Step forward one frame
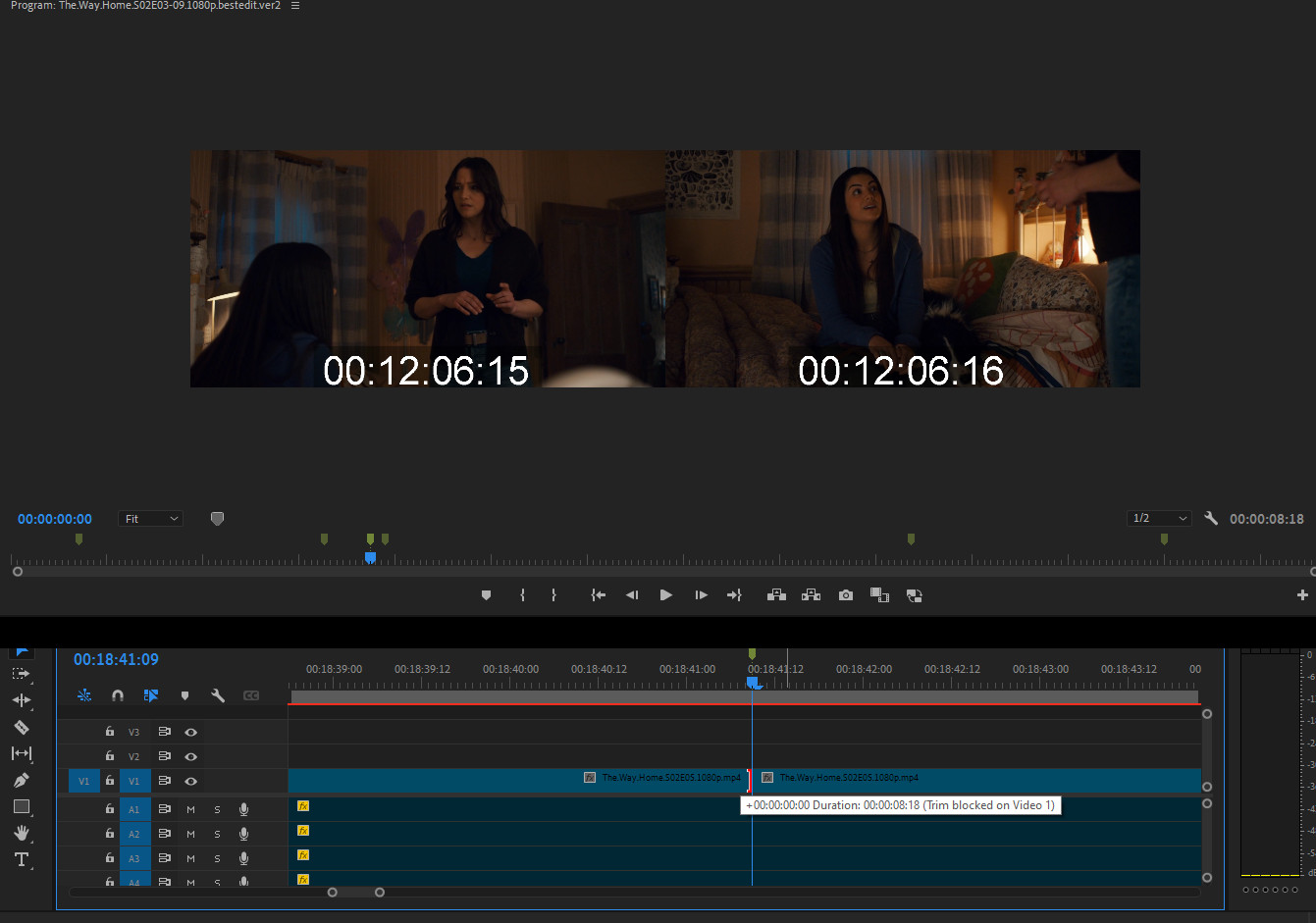 click(701, 595)
